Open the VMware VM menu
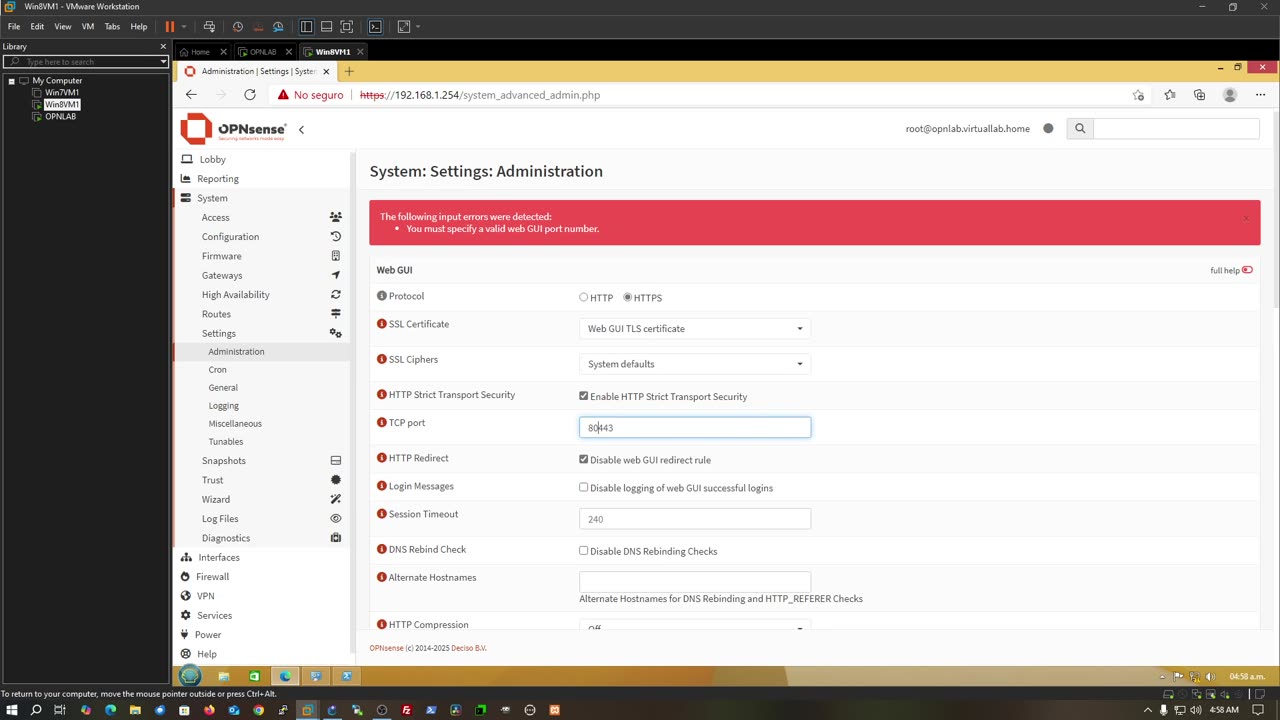1280x720 pixels. pyautogui.click(x=88, y=27)
